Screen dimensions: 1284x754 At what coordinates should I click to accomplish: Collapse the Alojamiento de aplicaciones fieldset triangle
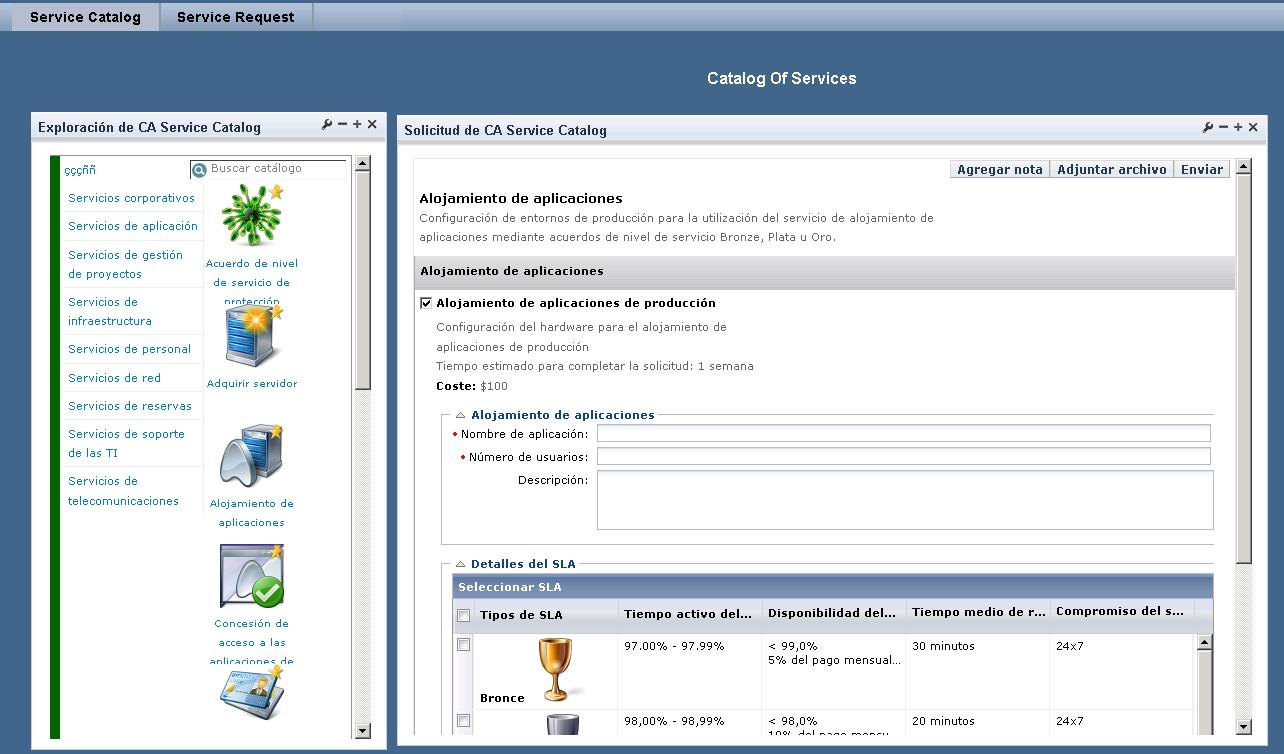click(461, 415)
